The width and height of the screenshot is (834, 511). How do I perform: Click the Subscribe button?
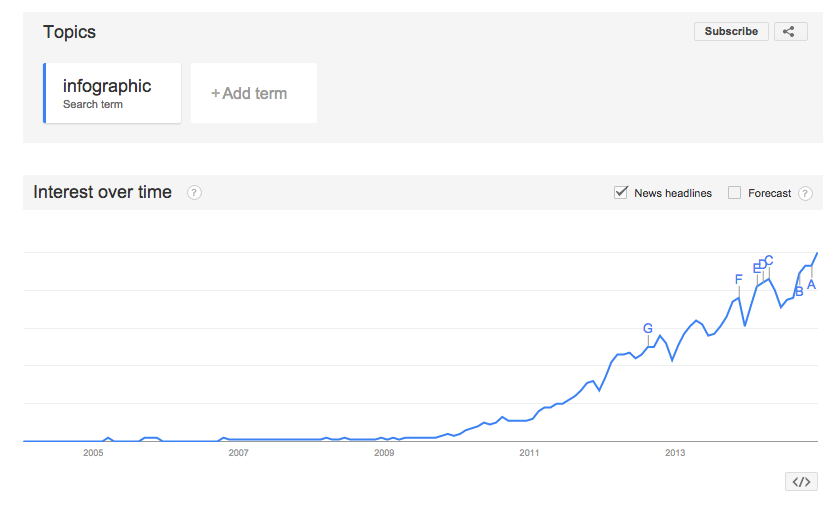click(731, 31)
